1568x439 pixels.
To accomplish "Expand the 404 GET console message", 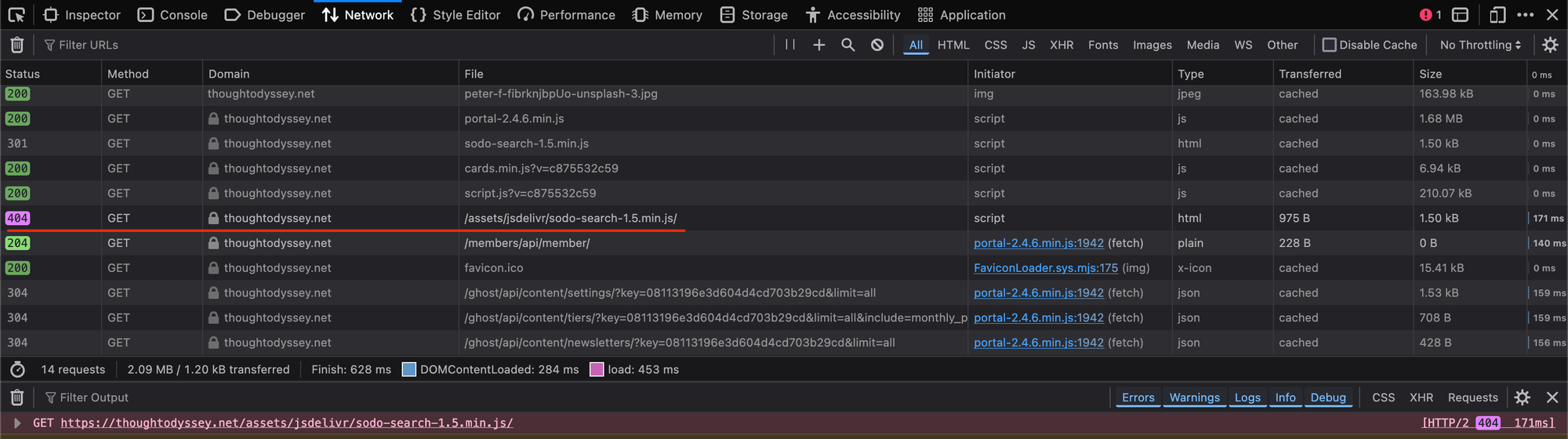I will (x=17, y=423).
